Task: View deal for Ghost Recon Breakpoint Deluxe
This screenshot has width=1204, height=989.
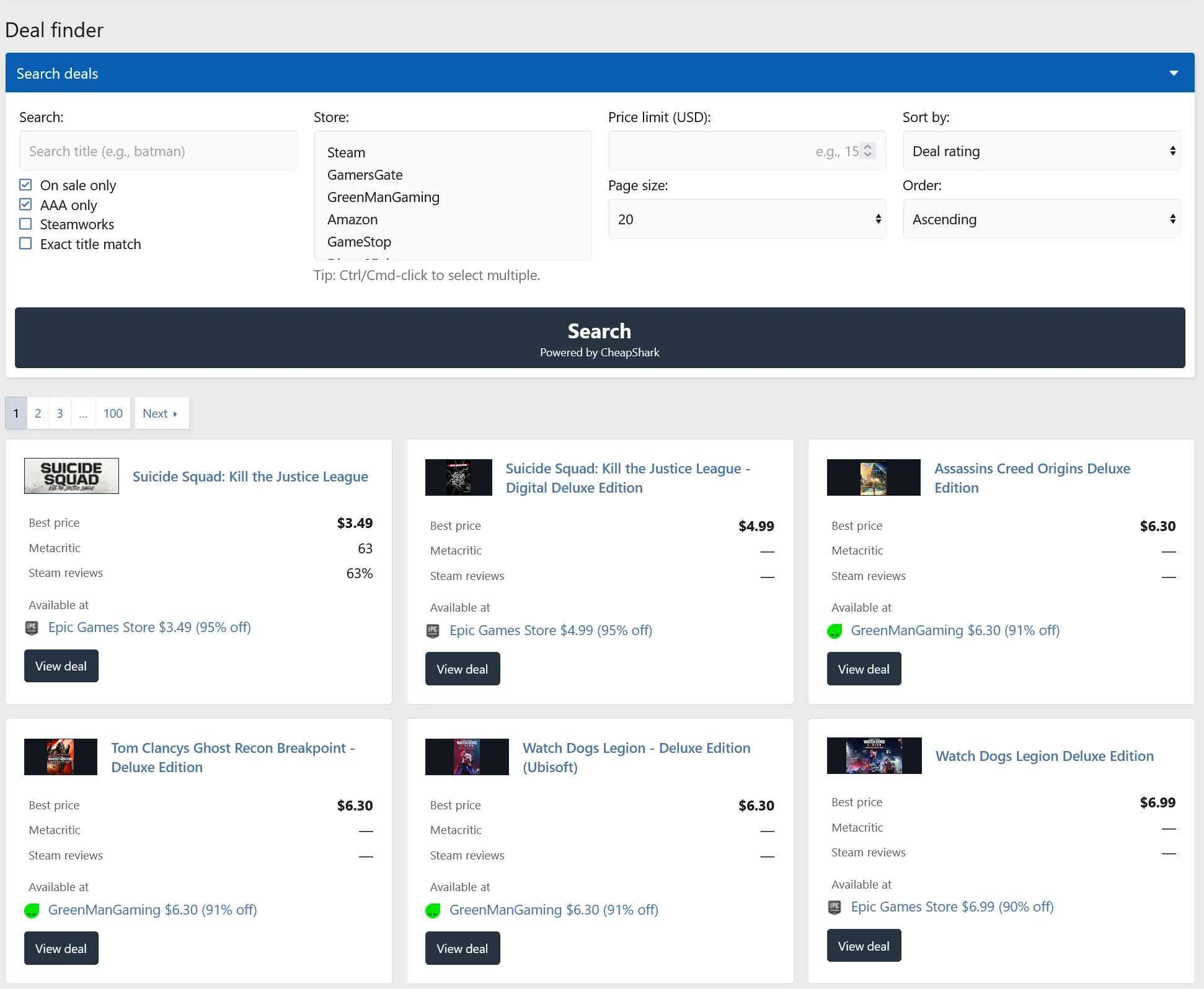Action: pos(61,949)
